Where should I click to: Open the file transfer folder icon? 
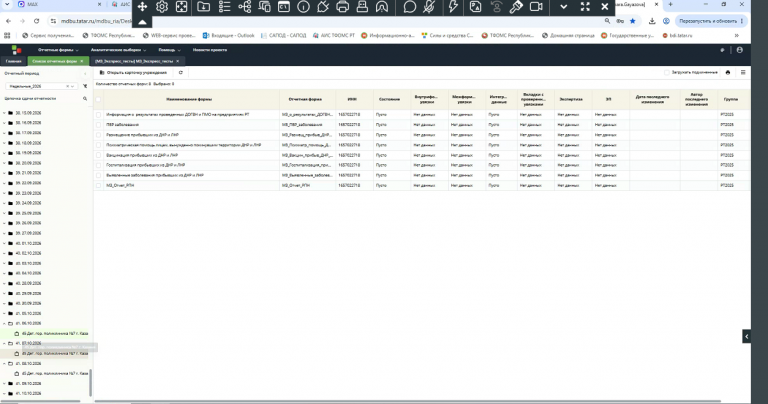pos(203,7)
